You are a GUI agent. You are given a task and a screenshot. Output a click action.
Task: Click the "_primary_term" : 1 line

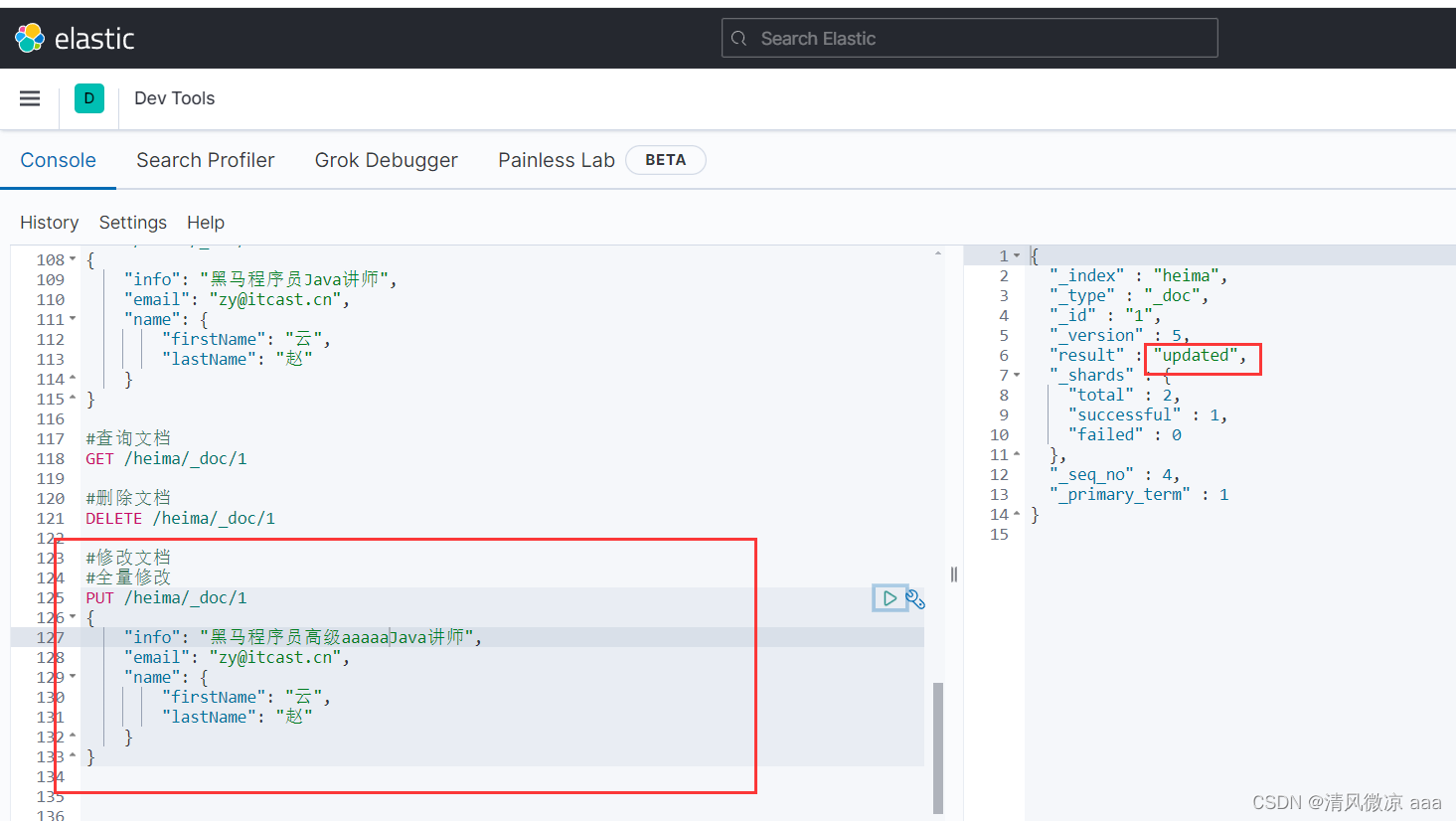point(1139,494)
